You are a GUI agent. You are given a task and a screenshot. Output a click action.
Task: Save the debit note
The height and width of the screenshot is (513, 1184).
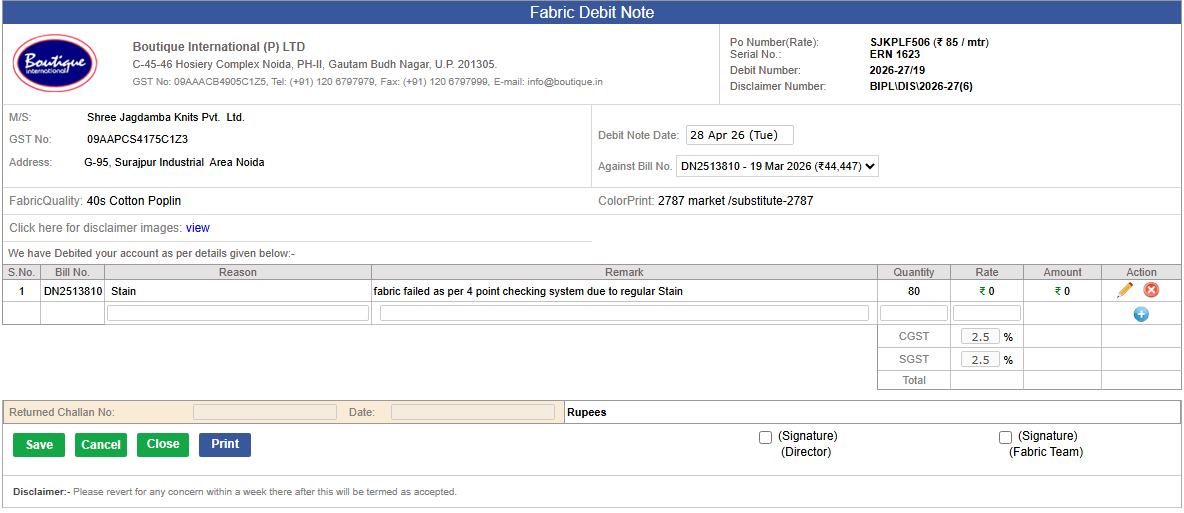click(x=39, y=445)
